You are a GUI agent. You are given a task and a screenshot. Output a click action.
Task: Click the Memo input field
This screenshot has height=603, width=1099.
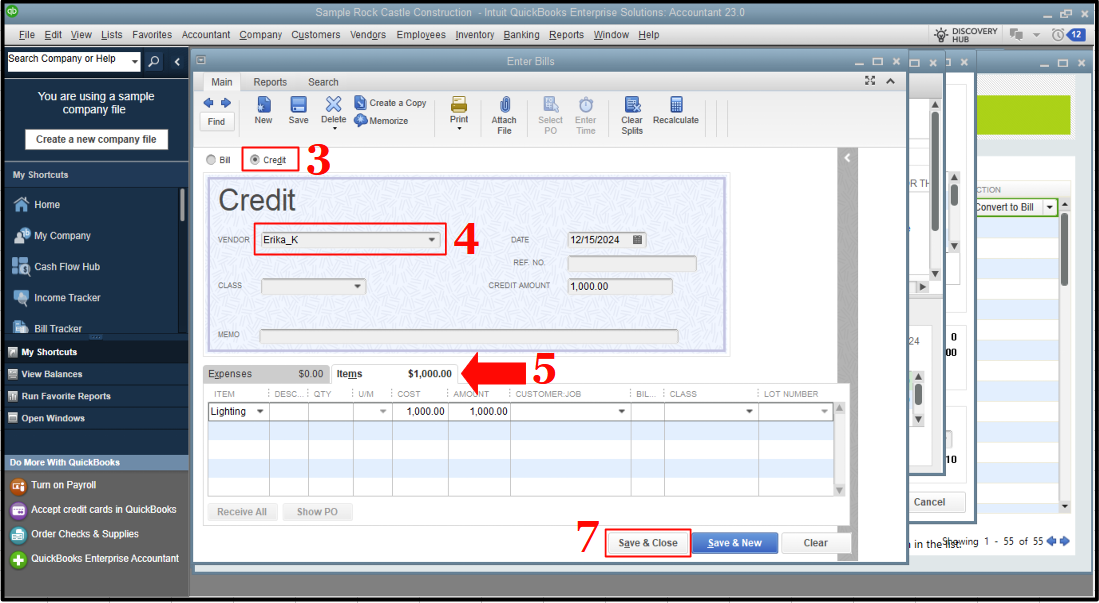click(x=469, y=336)
